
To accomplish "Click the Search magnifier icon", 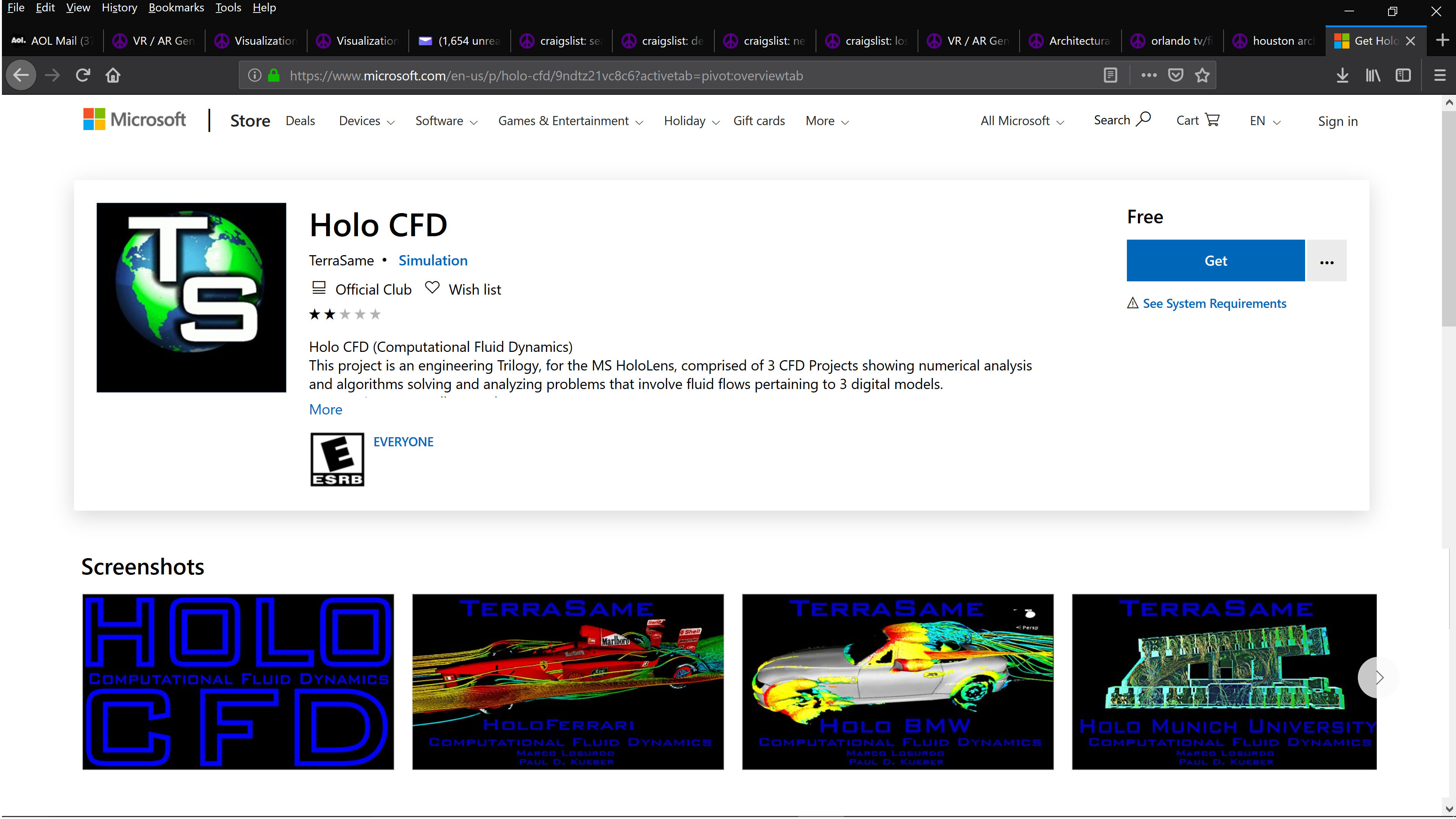I will (x=1144, y=119).
